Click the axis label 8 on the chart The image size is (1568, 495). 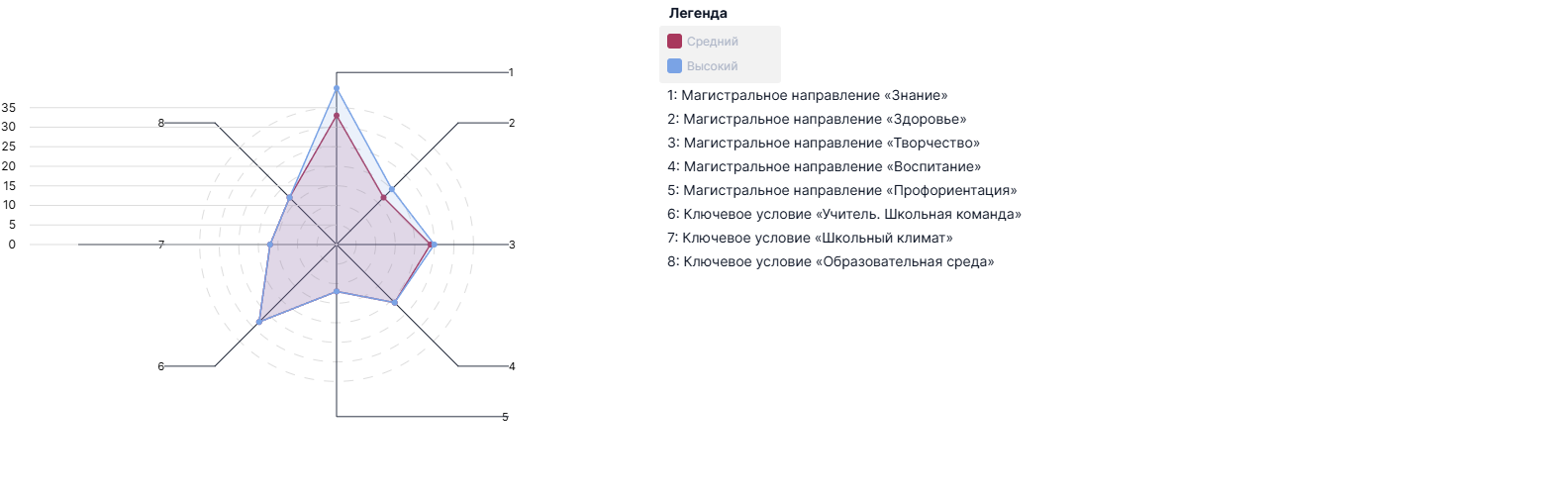pos(161,123)
